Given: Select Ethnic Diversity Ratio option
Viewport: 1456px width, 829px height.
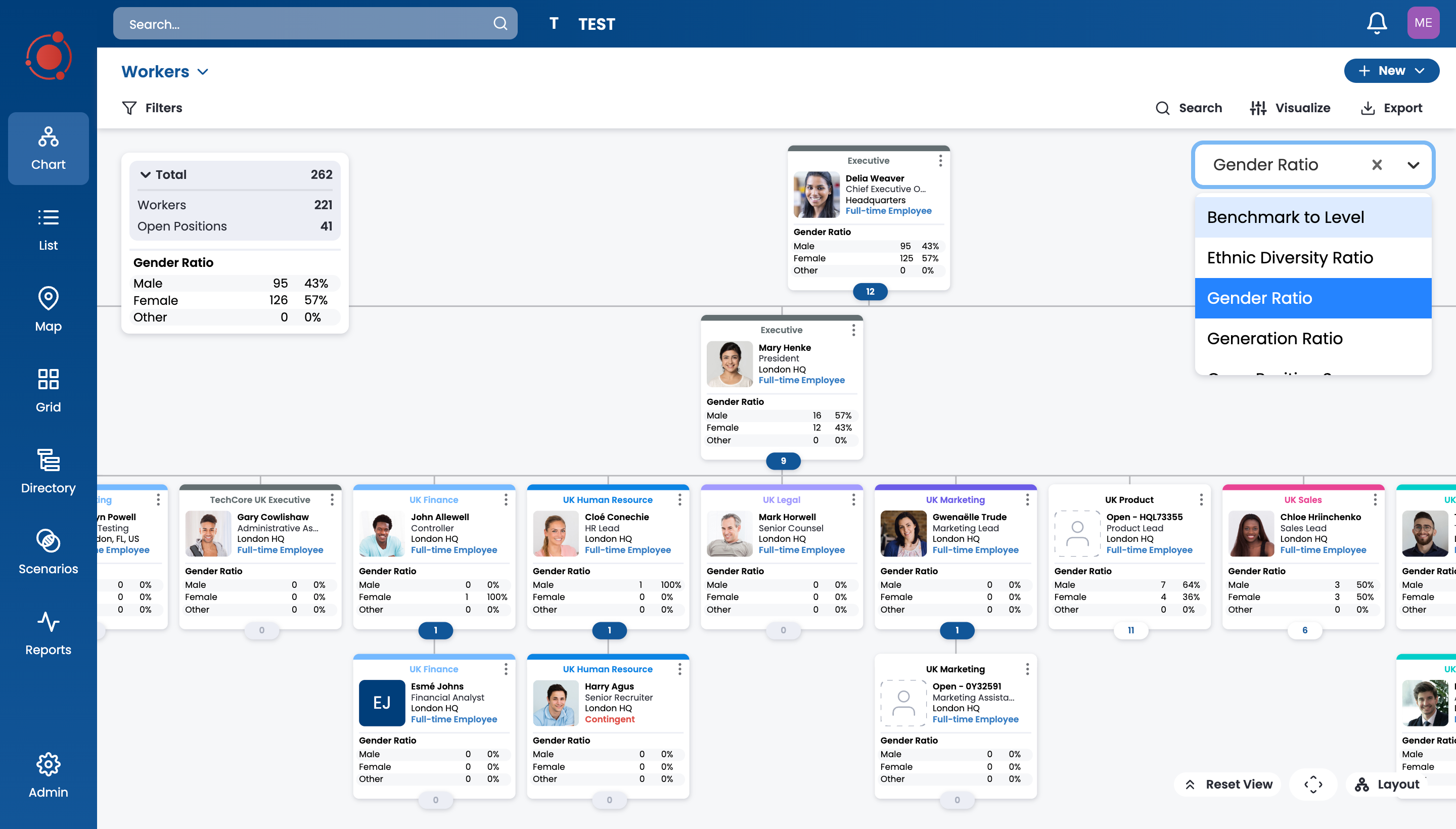Looking at the screenshot, I should click(1312, 257).
